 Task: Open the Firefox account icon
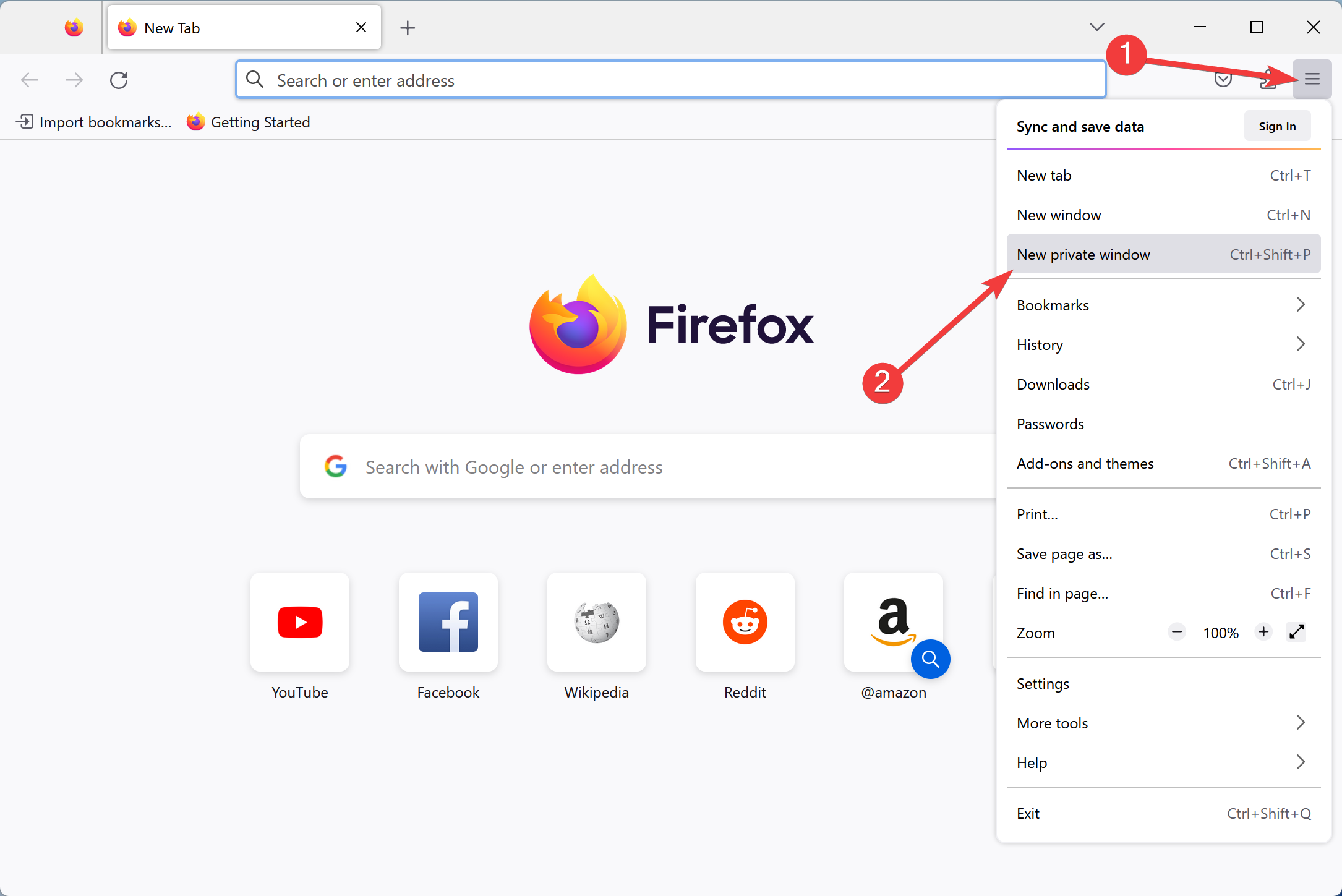tap(1268, 79)
